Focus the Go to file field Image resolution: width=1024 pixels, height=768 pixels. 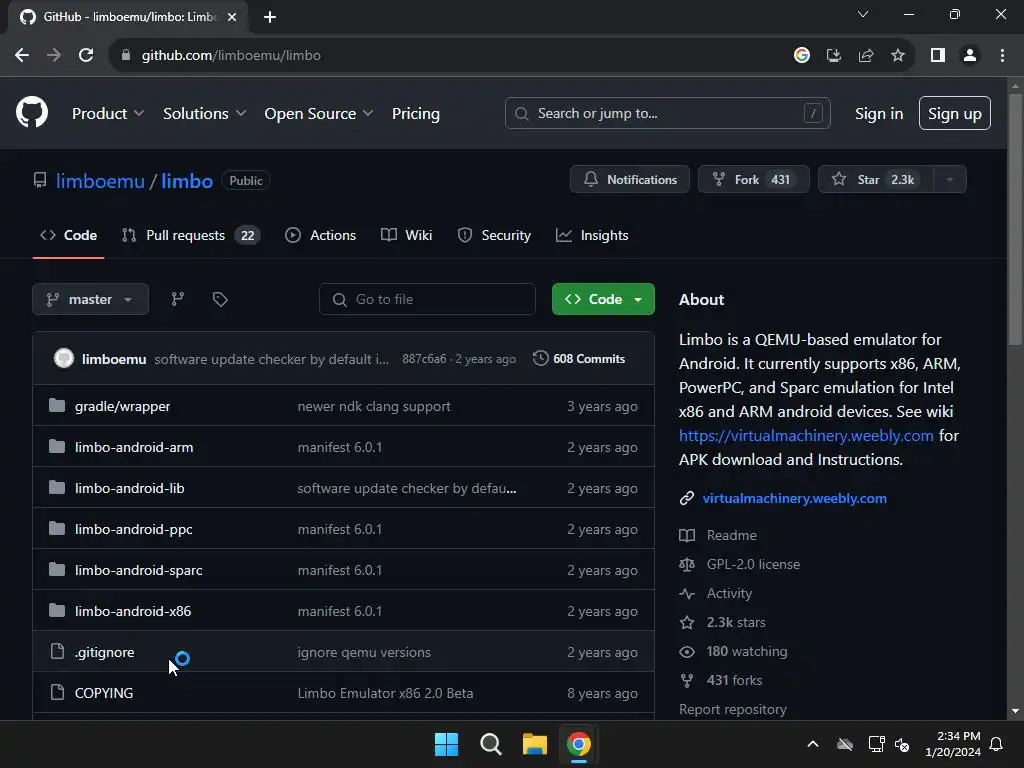pos(427,299)
